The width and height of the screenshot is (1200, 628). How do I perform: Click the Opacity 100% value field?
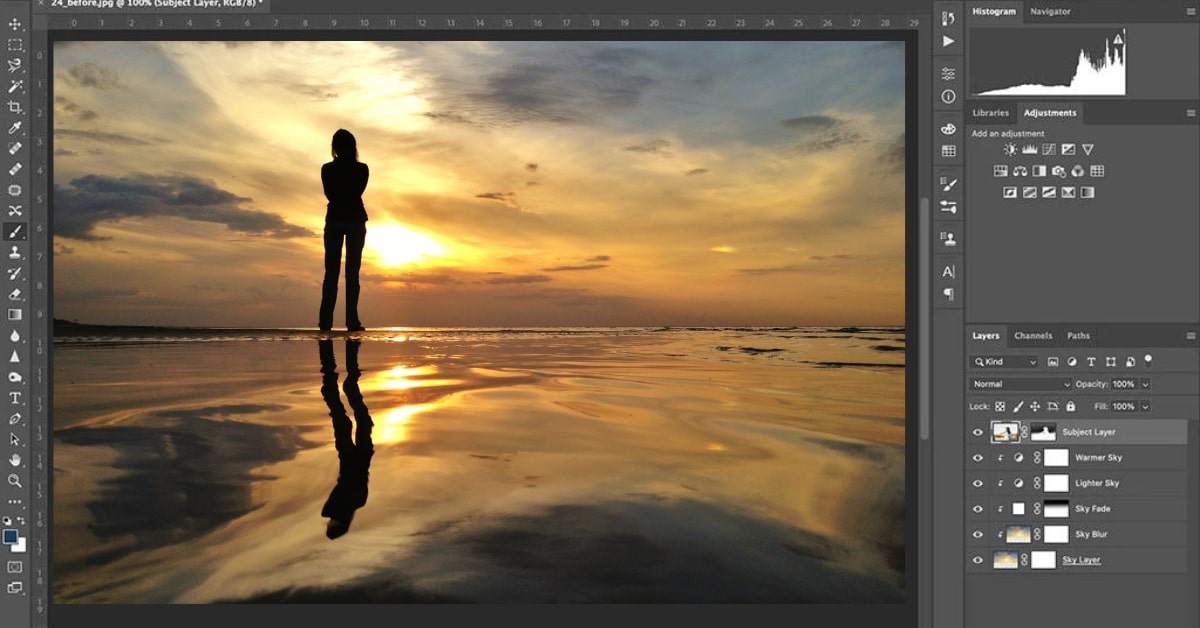pyautogui.click(x=1124, y=384)
